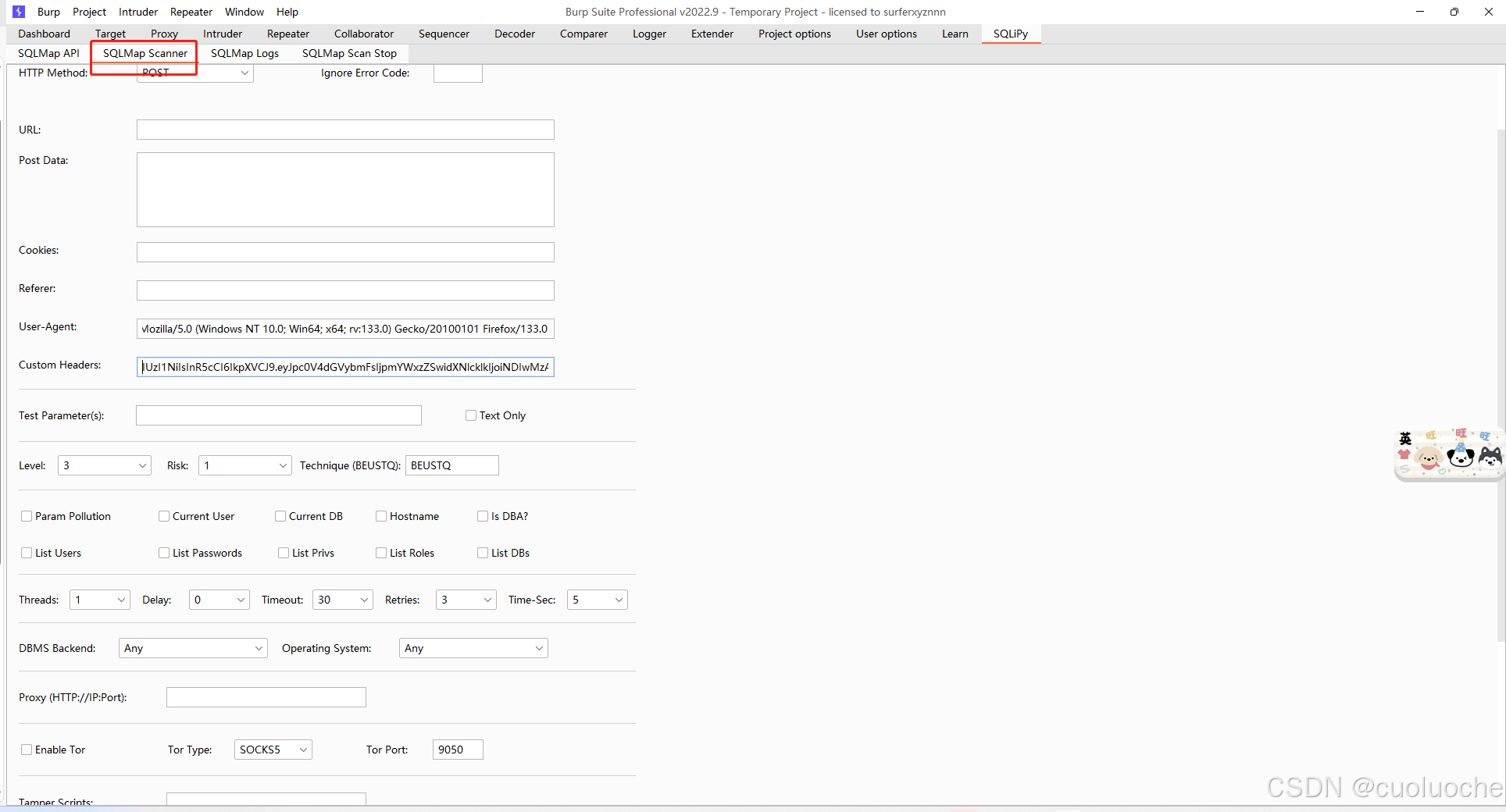Expand the DBMS Backend dropdown
This screenshot has height=812, width=1506.
[193, 648]
